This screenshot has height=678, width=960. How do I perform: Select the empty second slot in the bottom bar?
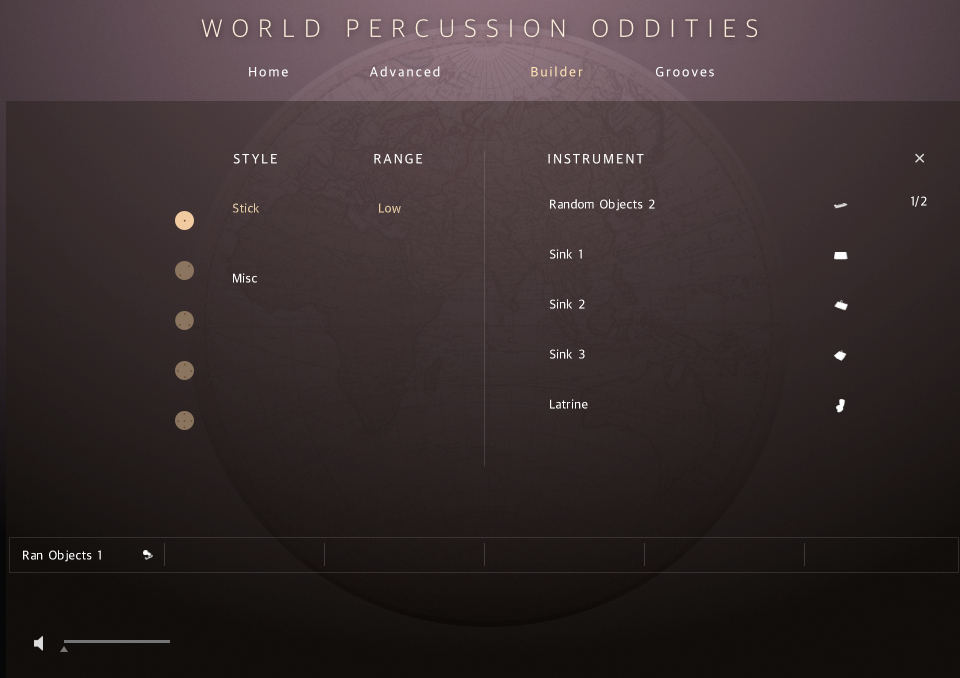click(244, 555)
